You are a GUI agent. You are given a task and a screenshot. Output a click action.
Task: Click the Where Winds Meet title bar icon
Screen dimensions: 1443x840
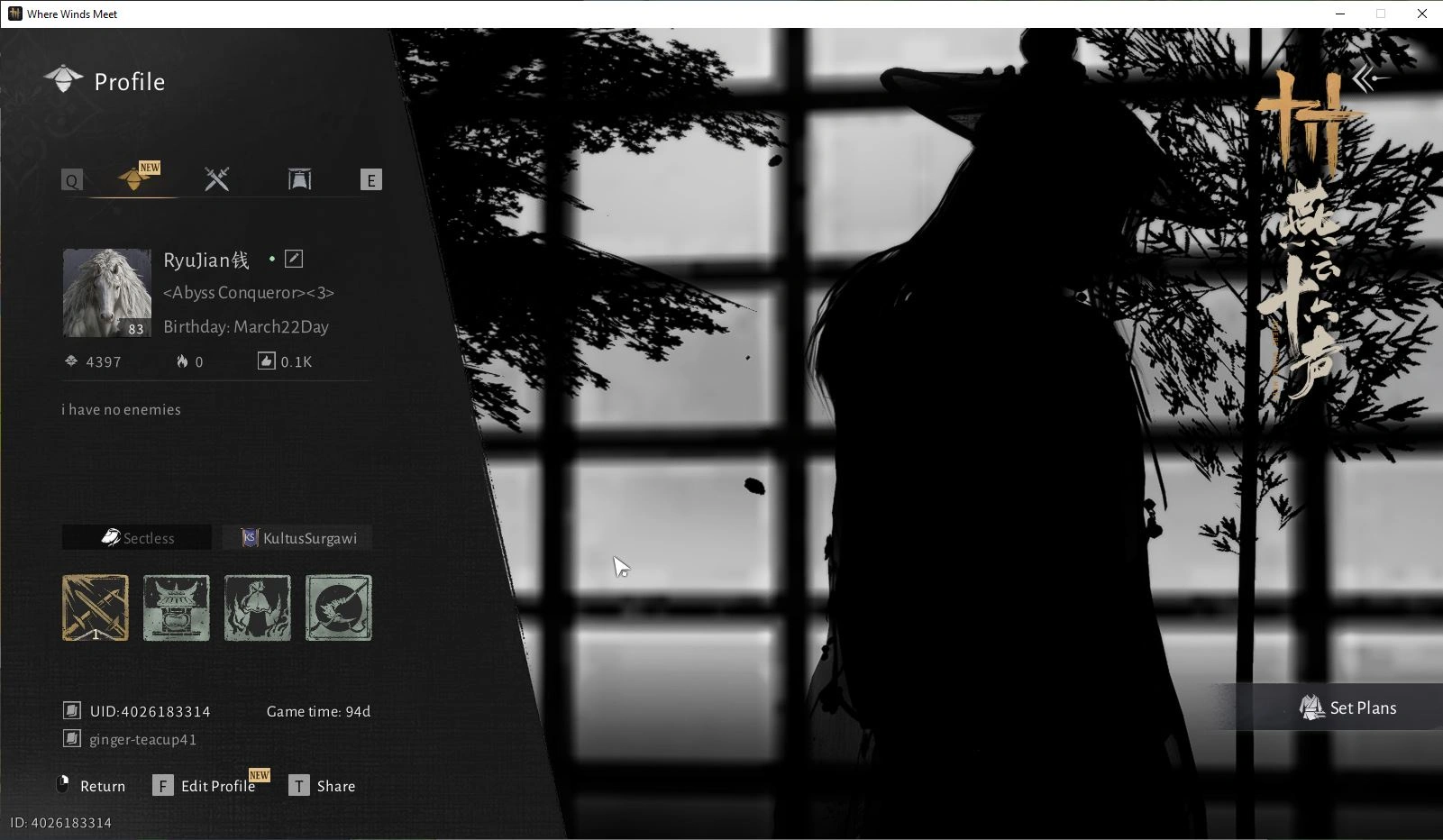point(14,14)
